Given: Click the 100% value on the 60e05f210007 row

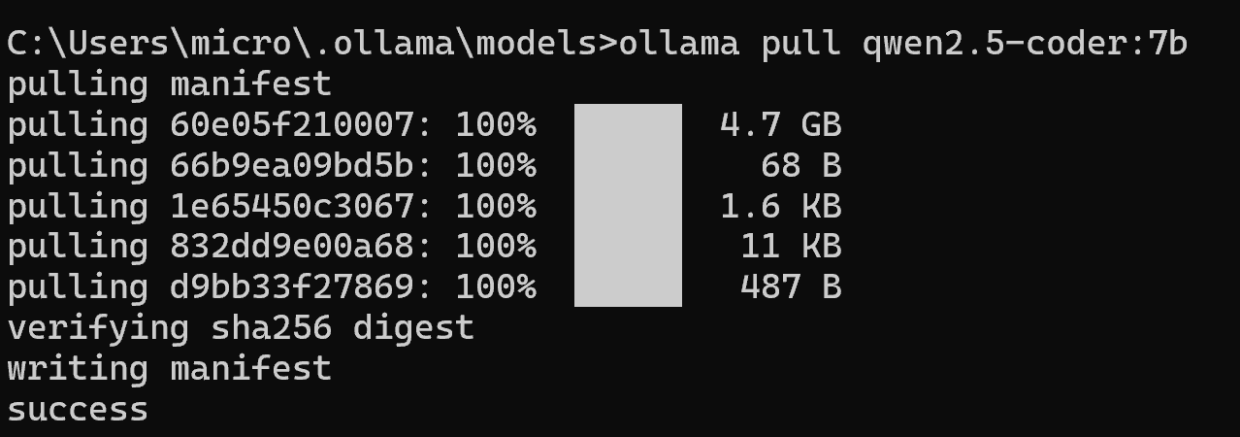Looking at the screenshot, I should click(x=495, y=126).
